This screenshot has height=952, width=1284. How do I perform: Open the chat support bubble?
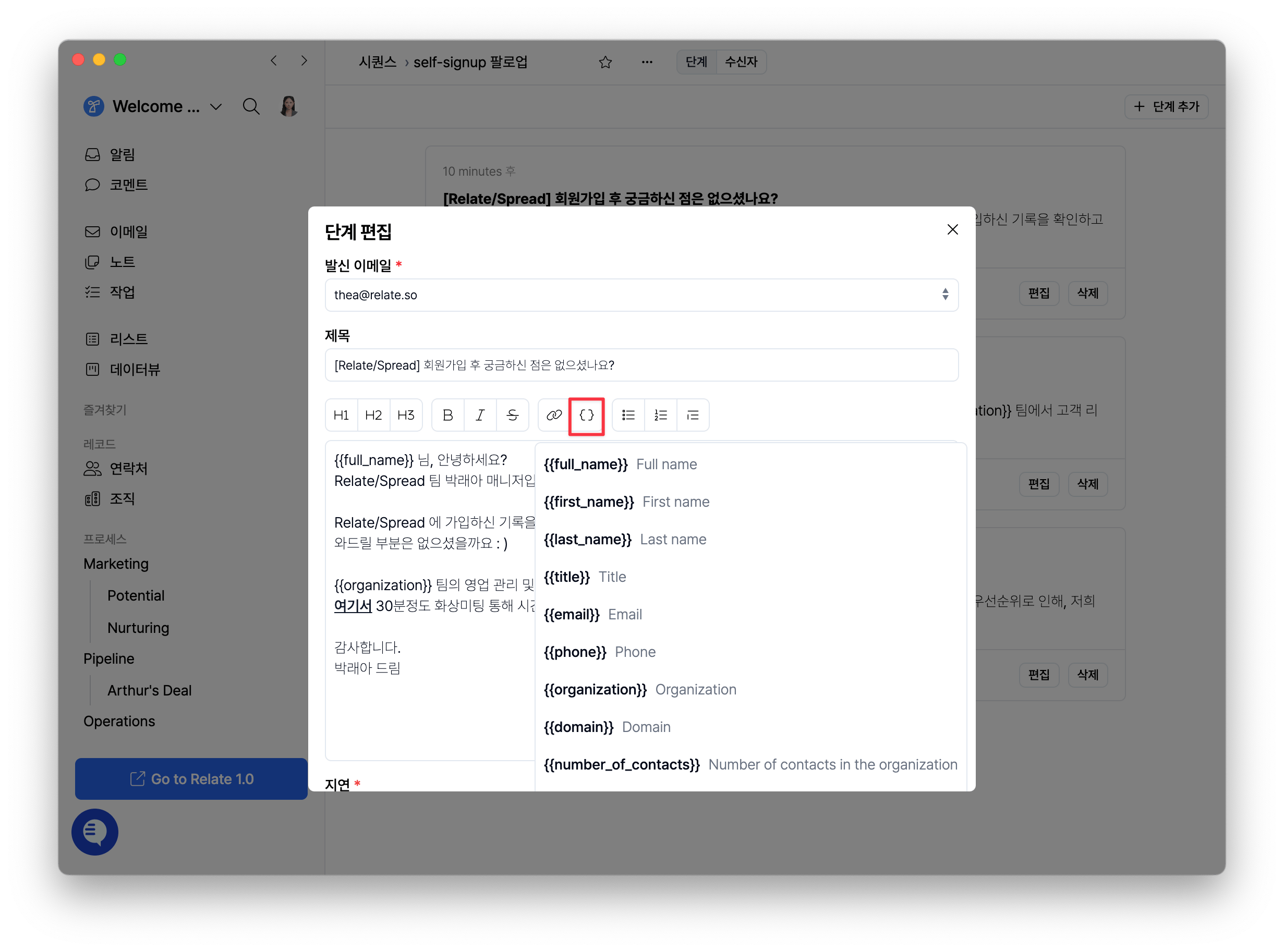(x=95, y=832)
